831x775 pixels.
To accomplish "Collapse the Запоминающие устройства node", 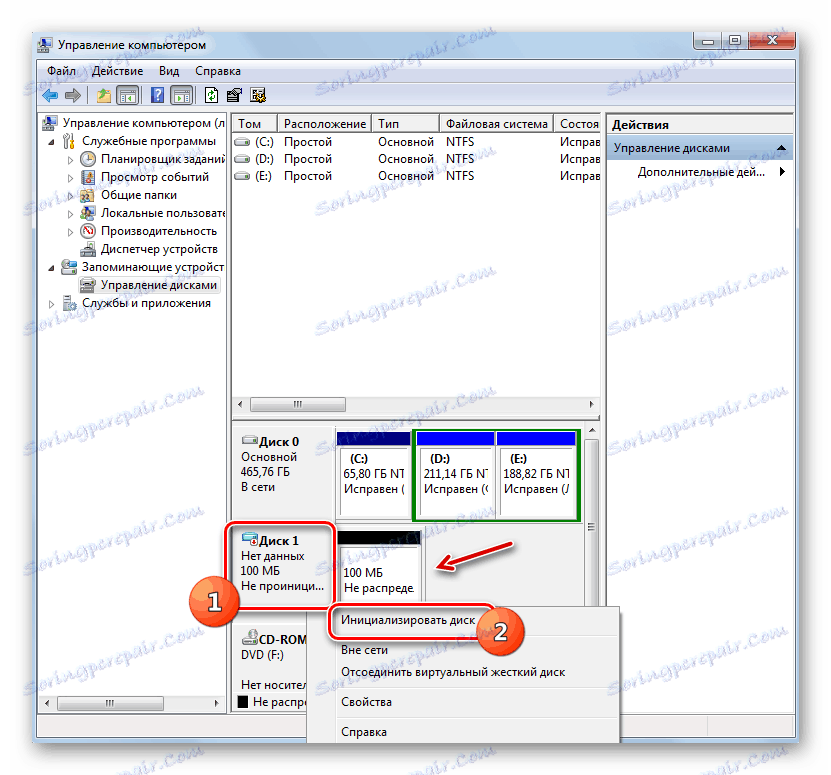I will (x=51, y=268).
